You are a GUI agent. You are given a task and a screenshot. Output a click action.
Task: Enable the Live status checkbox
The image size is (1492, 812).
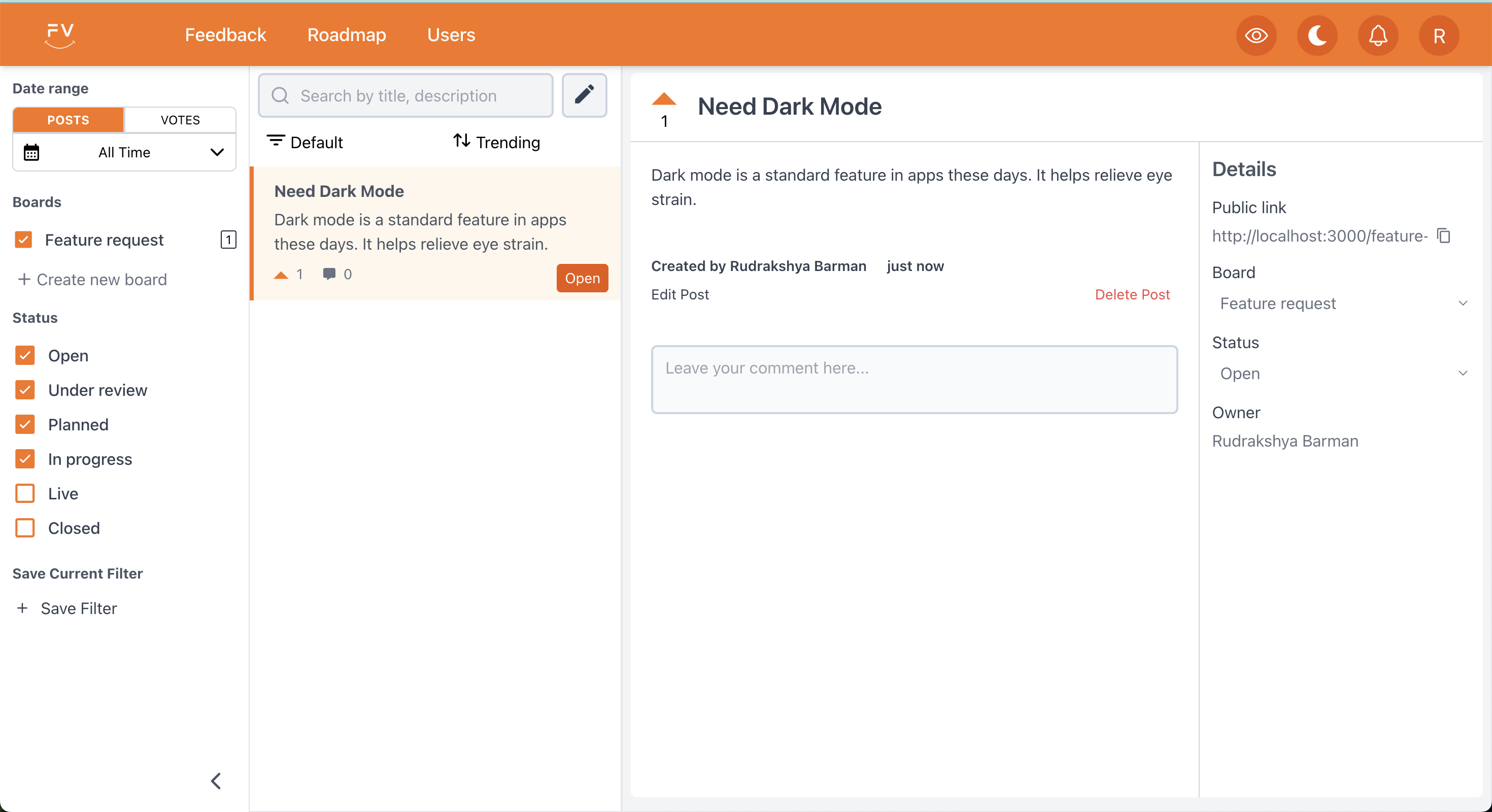tap(25, 493)
